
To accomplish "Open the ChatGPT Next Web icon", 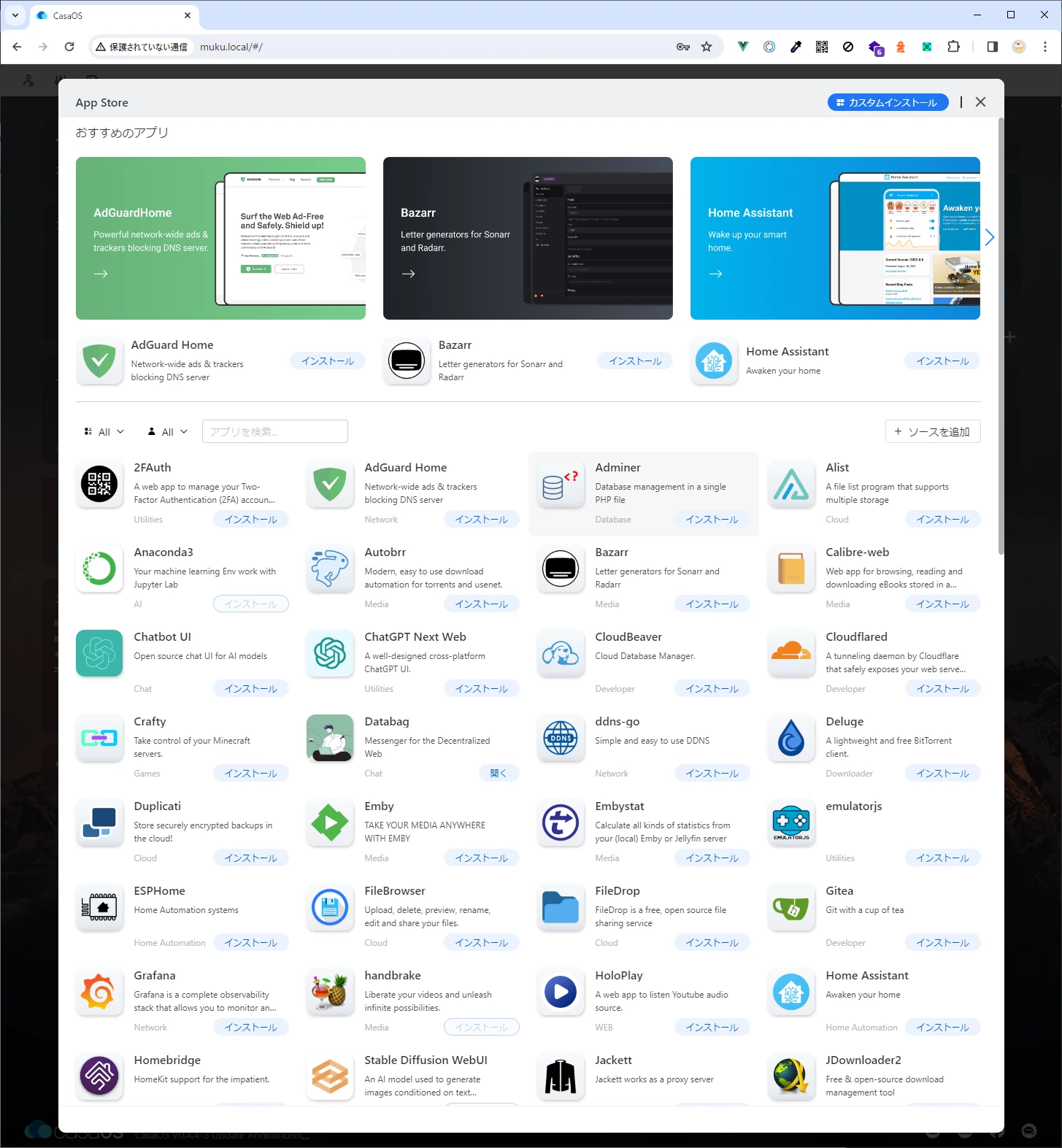I will [x=330, y=653].
